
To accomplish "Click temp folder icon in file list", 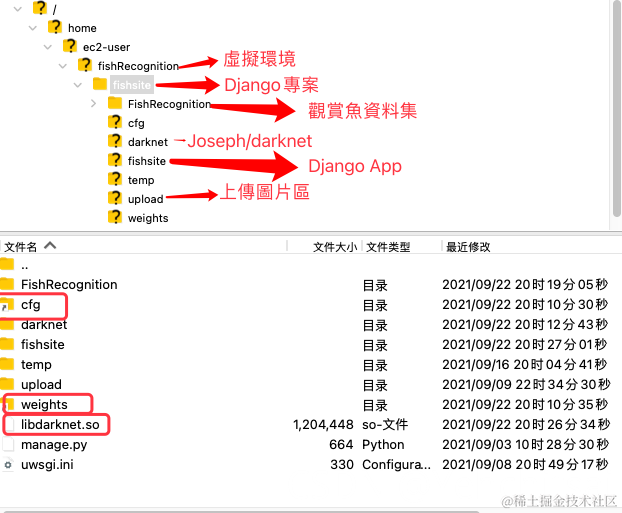I will (x=7, y=364).
